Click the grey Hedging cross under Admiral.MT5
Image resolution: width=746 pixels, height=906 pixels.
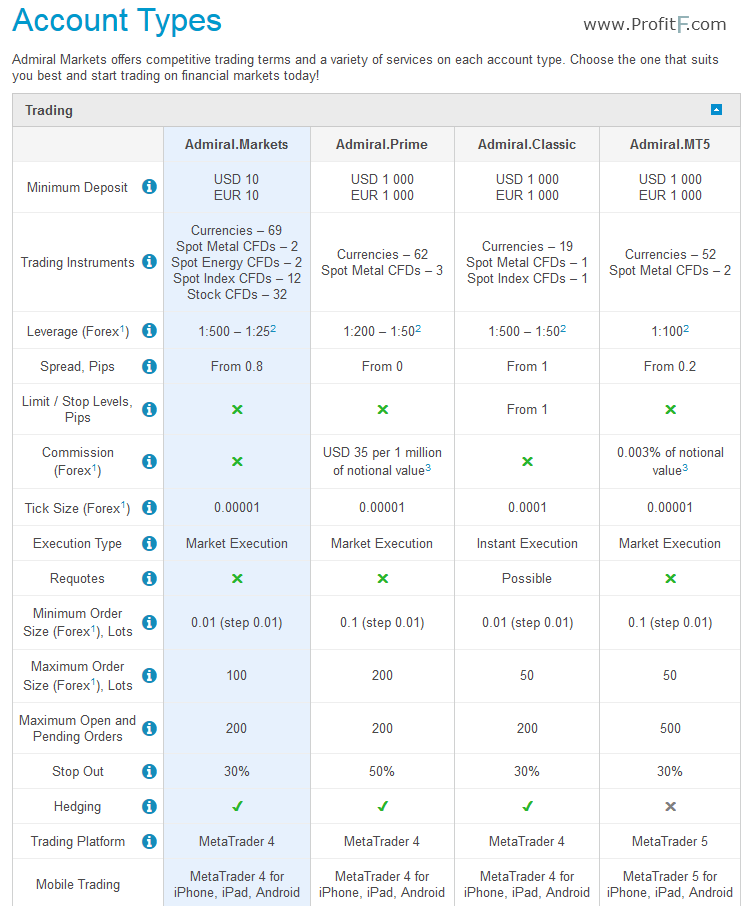pos(670,807)
